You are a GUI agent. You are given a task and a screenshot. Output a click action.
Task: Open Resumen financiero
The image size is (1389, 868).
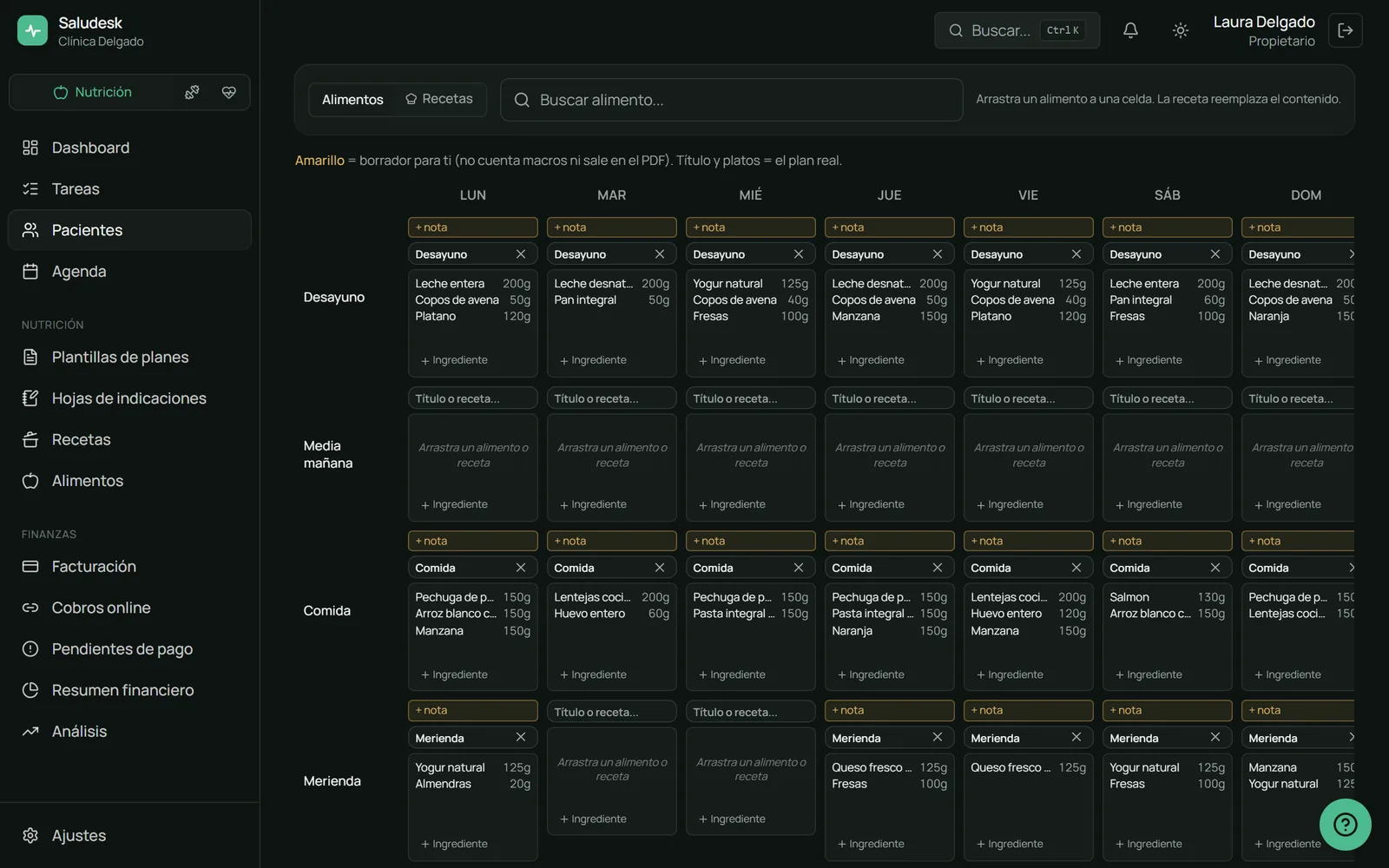(129, 690)
